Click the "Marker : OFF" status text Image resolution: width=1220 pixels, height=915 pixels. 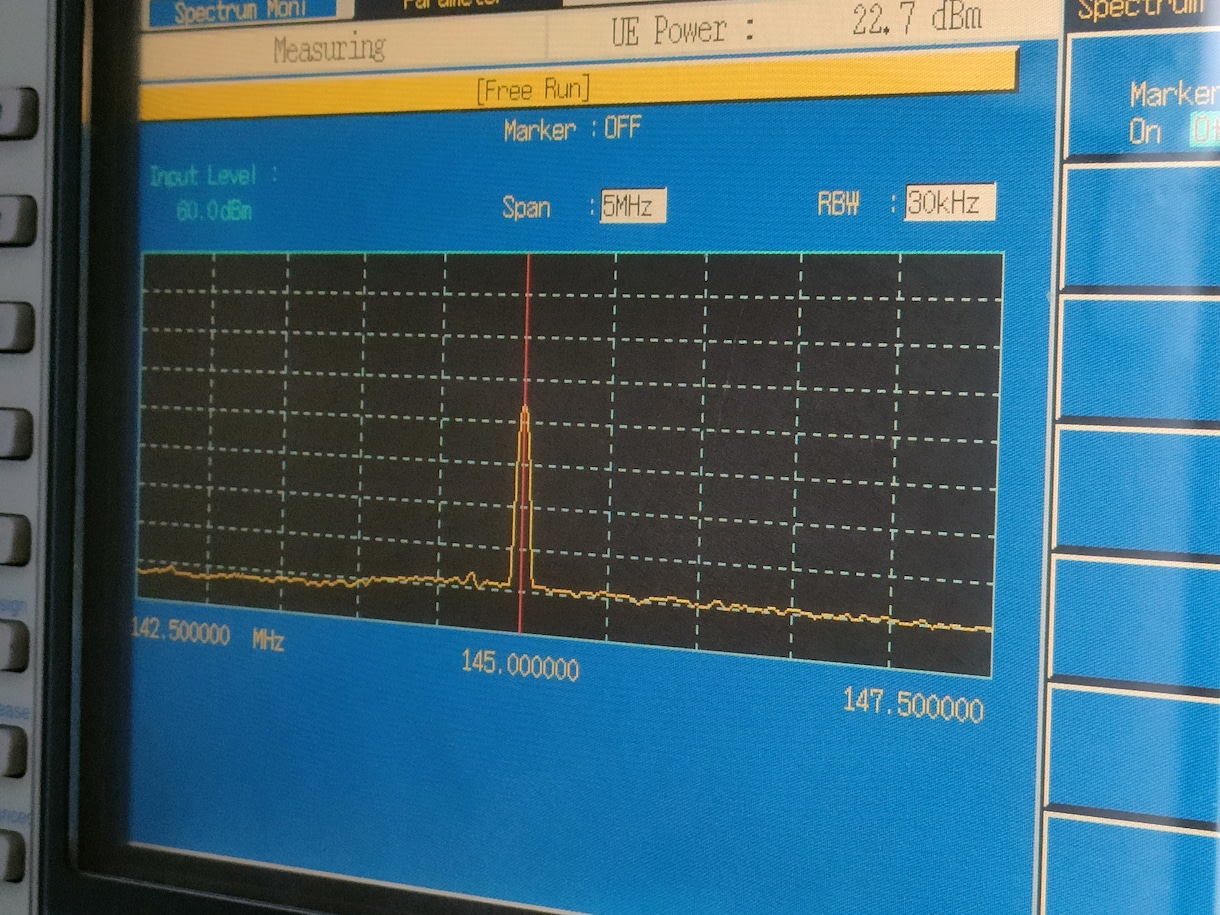(x=572, y=129)
